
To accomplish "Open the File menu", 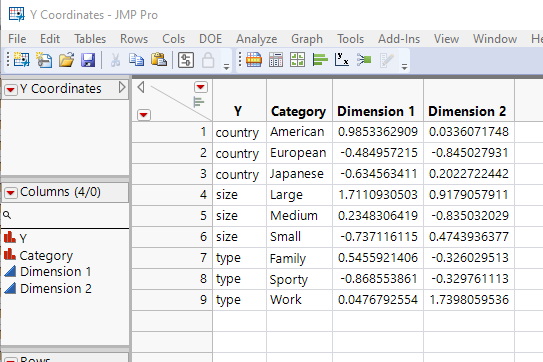I will click(x=17, y=39).
